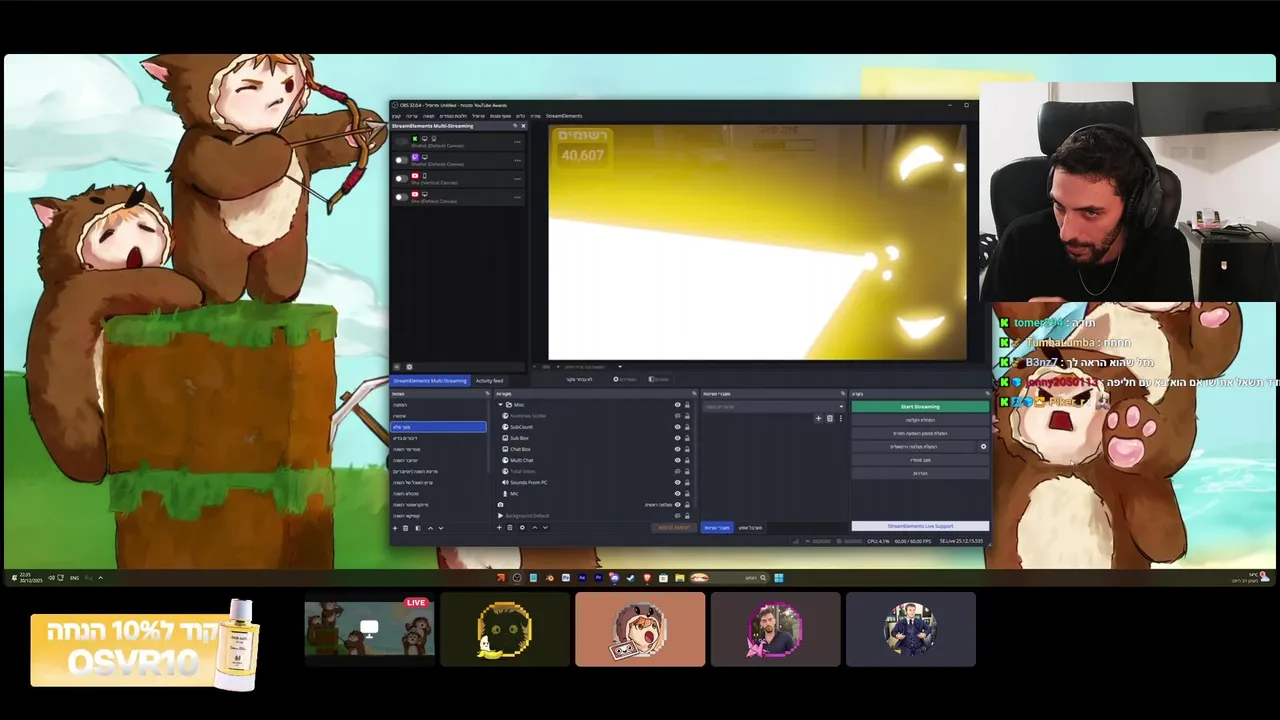1280x720 pixels.
Task: Open Steam from the taskbar
Action: (x=630, y=578)
